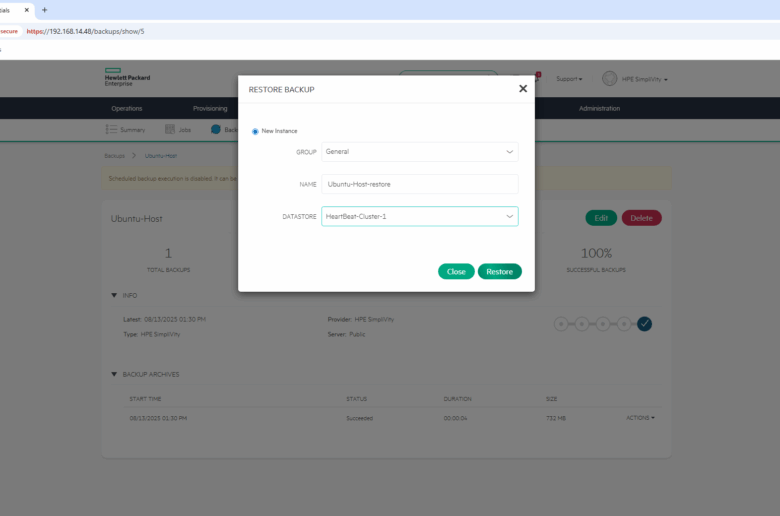Expand the Datastore dropdown HeartBeat-Cluster-1

click(419, 216)
